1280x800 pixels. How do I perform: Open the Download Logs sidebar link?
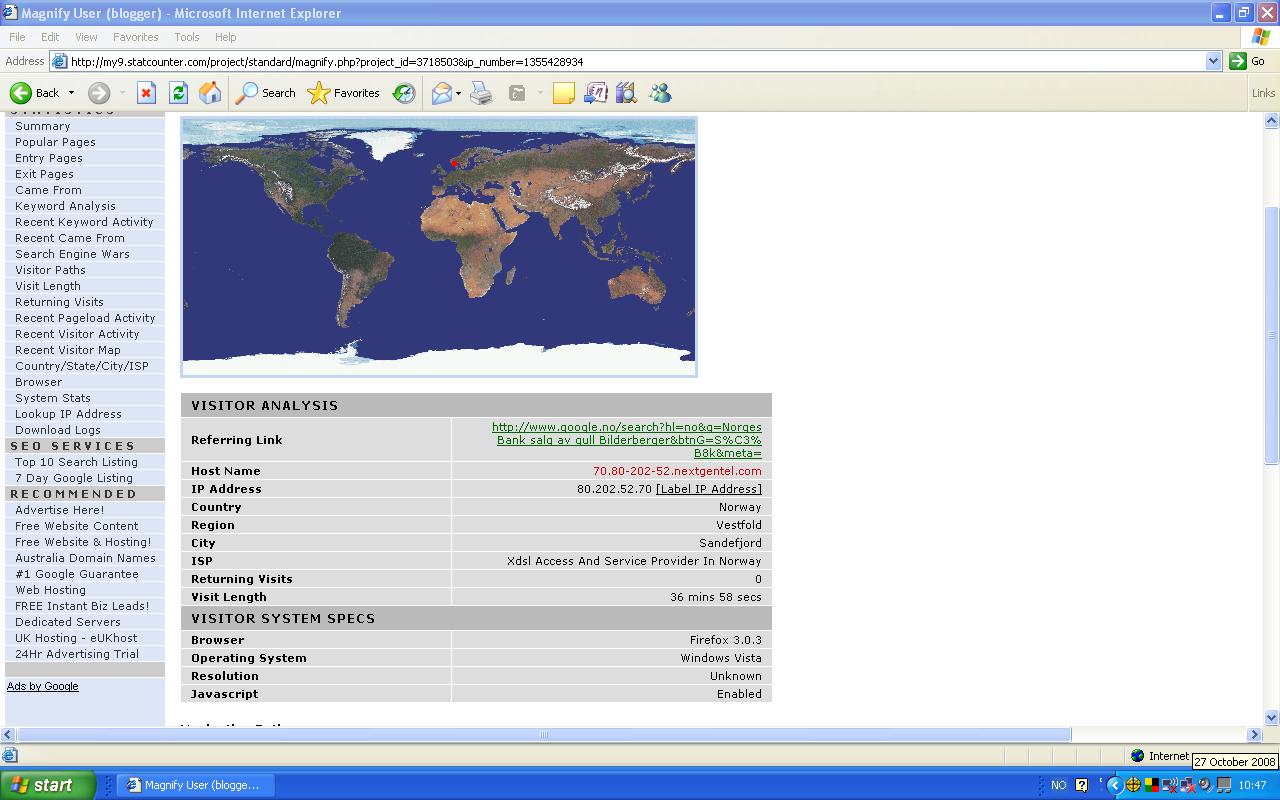point(58,430)
